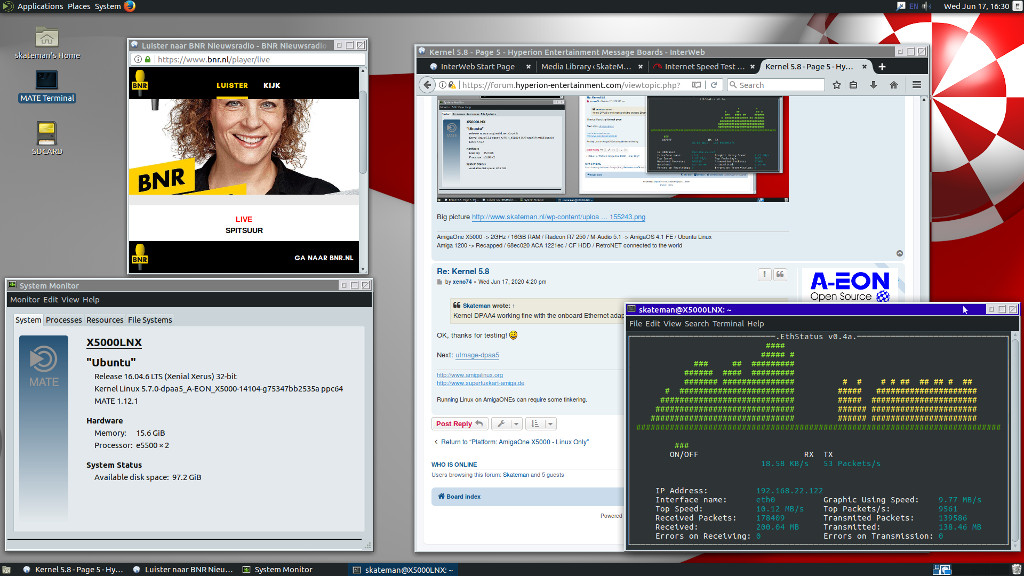Open topic tools wrench dropdown
The image size is (1024, 576).
(506, 424)
